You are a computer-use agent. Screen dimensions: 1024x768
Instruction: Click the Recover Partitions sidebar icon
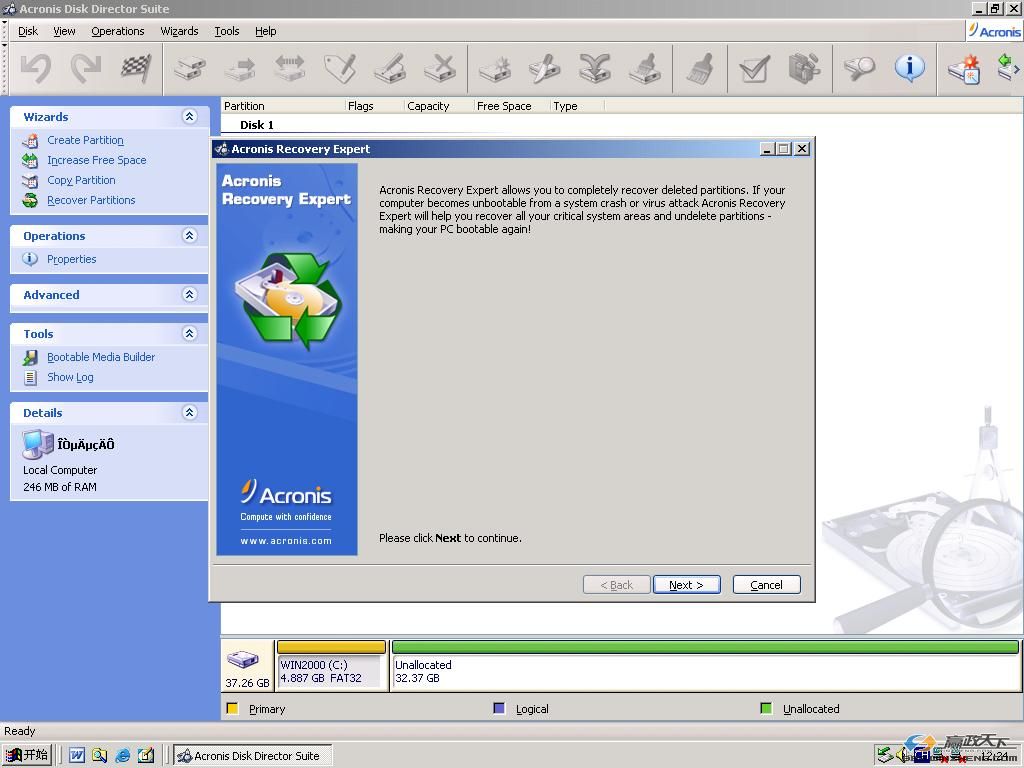pos(30,200)
